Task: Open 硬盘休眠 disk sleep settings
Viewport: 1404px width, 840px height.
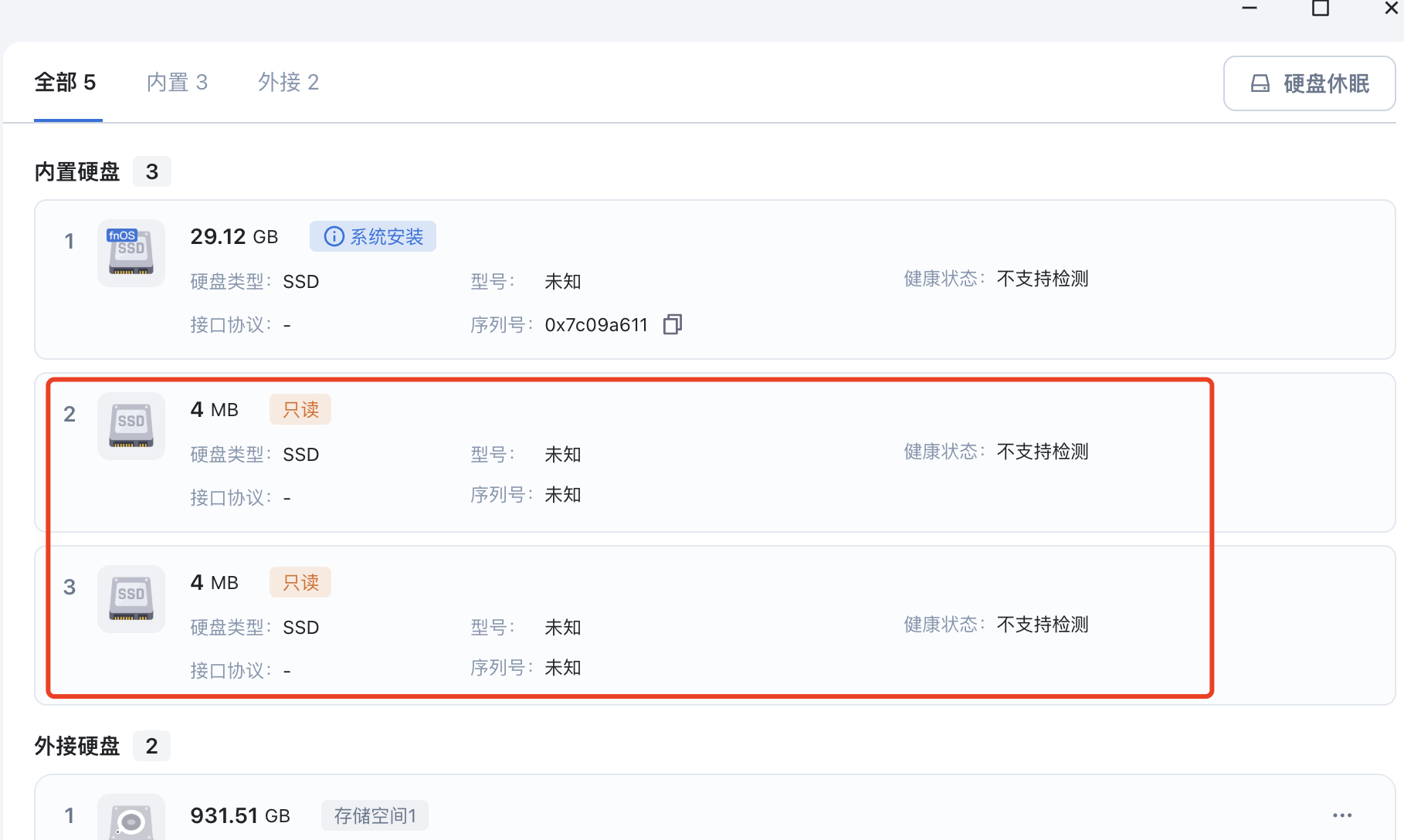Action: 1310,83
